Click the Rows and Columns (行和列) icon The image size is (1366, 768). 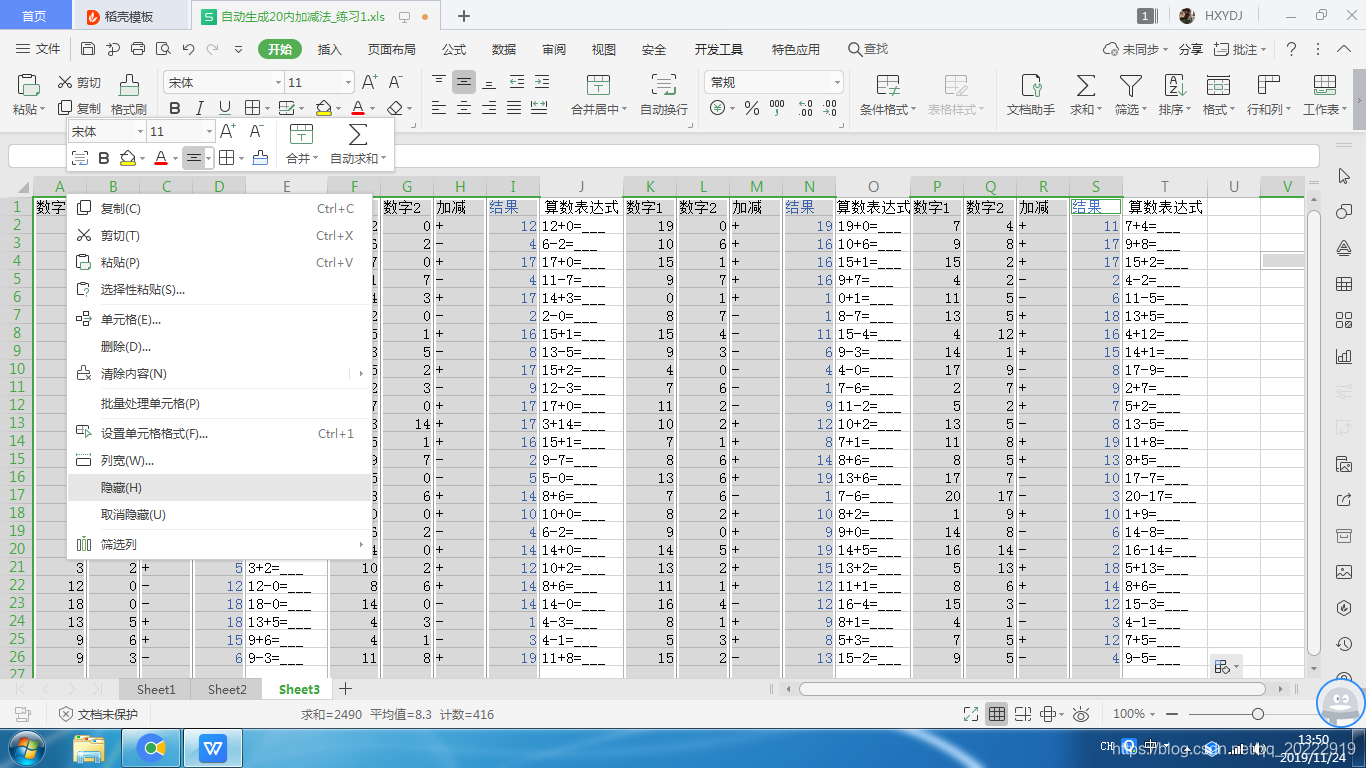[x=1269, y=85]
